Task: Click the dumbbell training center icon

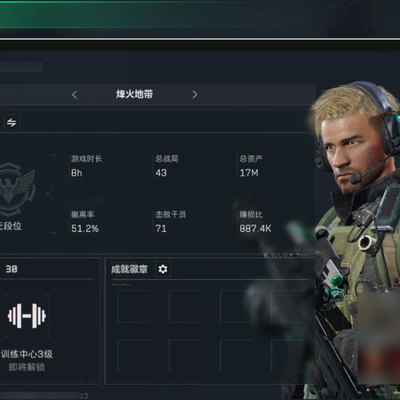Action: tap(27, 315)
